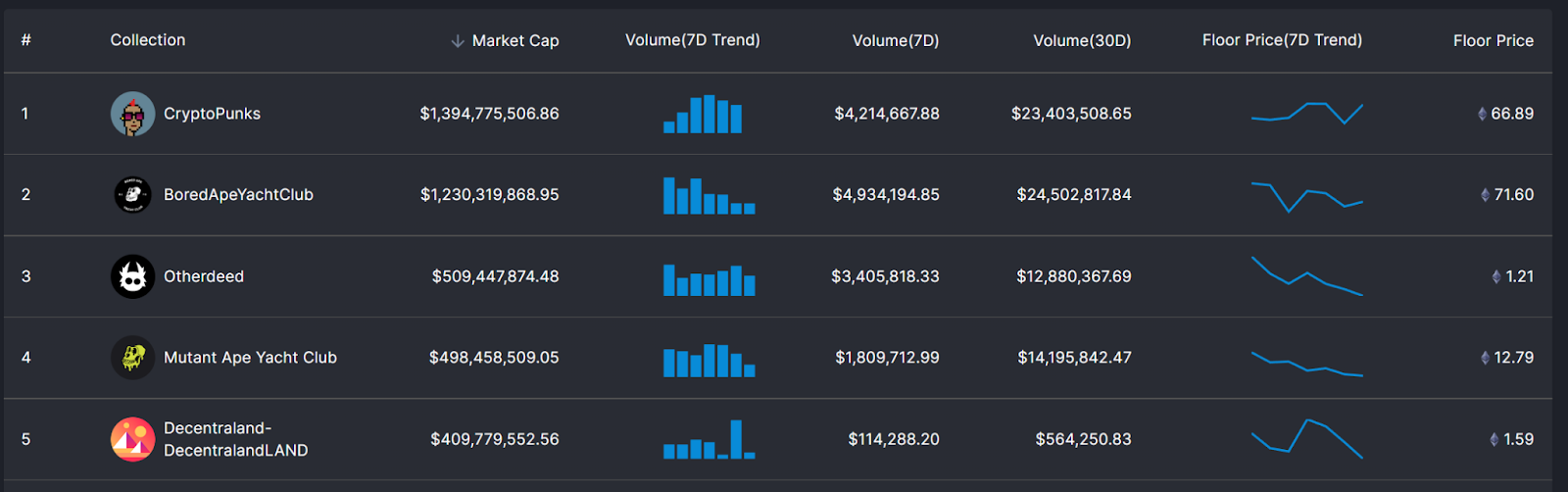Click the Decentraland LAND logo icon
The image size is (1568, 492).
132,439
